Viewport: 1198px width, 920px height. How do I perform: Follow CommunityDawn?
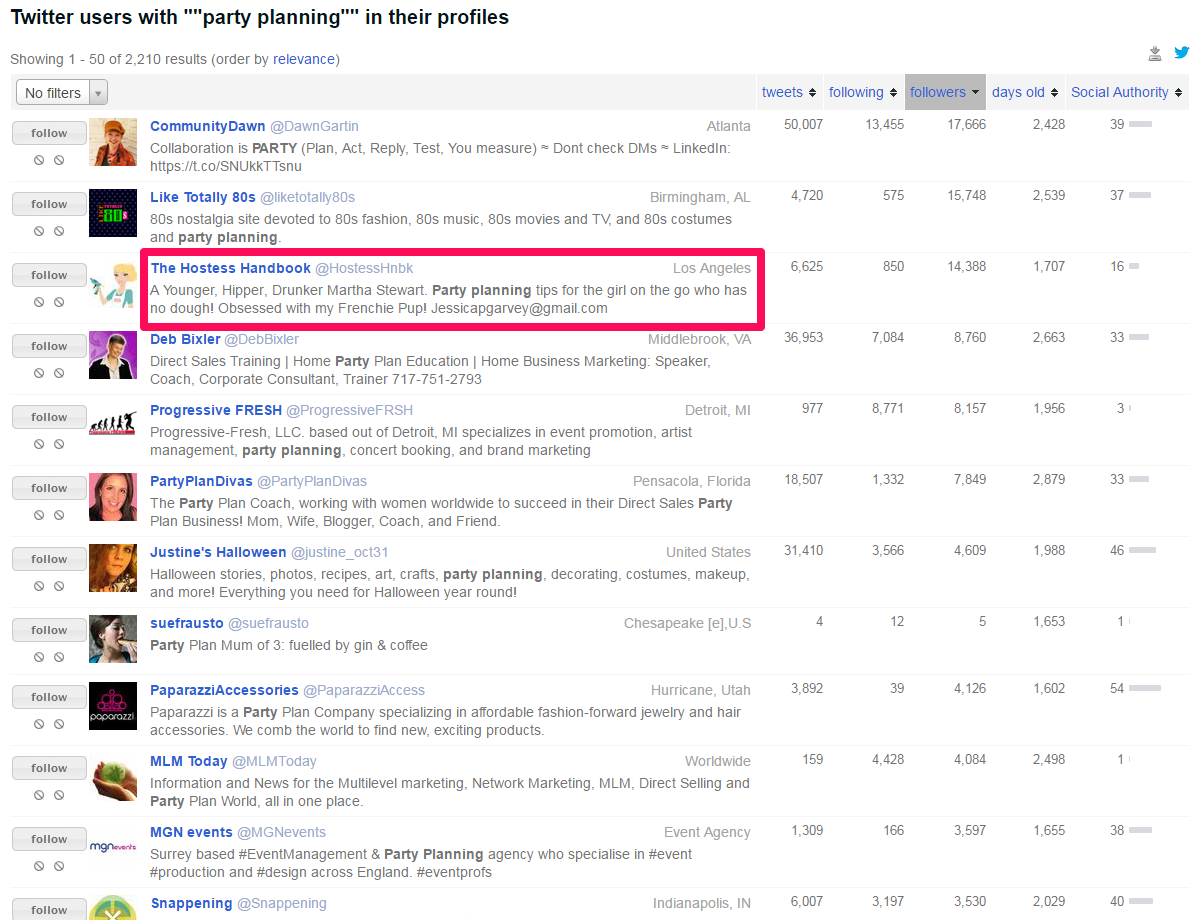[49, 133]
